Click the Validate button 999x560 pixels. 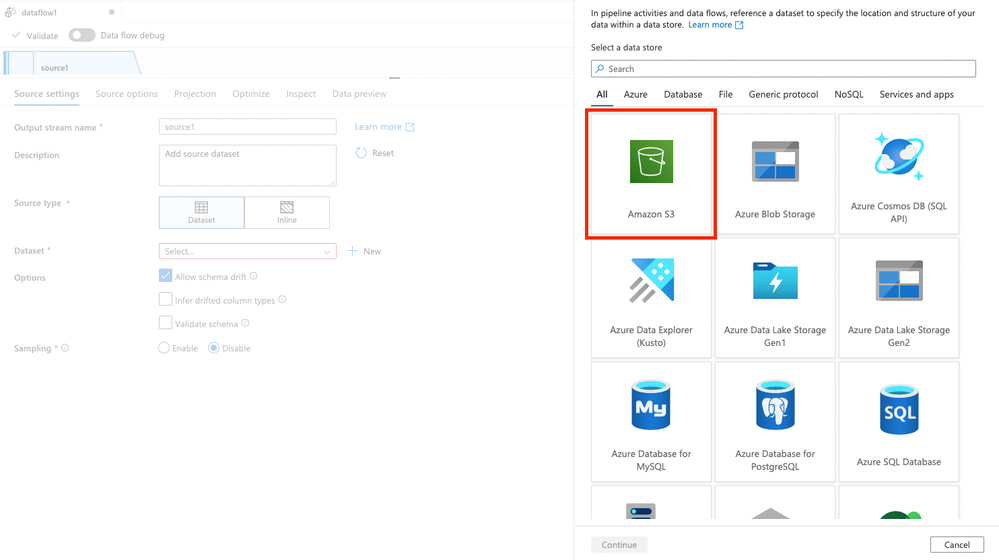pyautogui.click(x=35, y=35)
